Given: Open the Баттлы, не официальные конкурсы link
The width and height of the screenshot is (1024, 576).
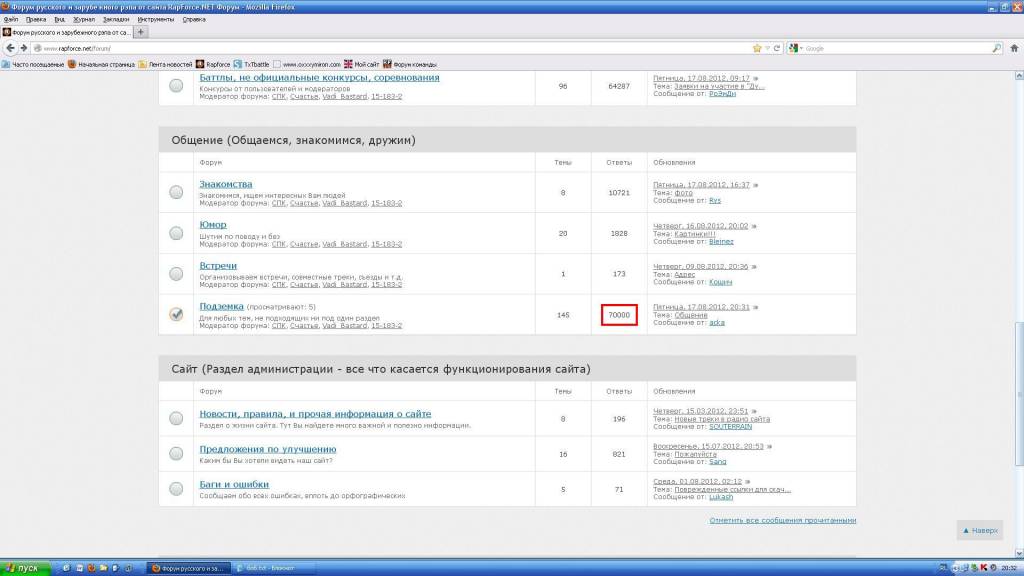Looking at the screenshot, I should click(319, 78).
